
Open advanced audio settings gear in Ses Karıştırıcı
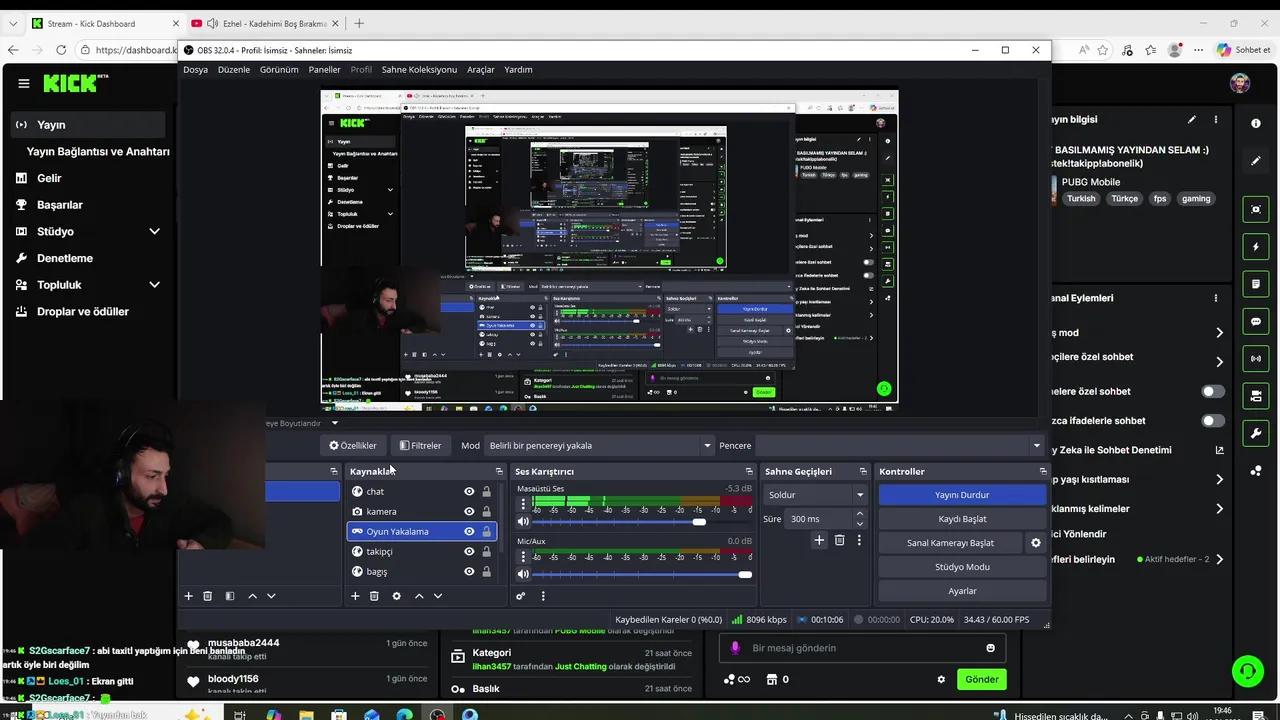[x=520, y=595]
